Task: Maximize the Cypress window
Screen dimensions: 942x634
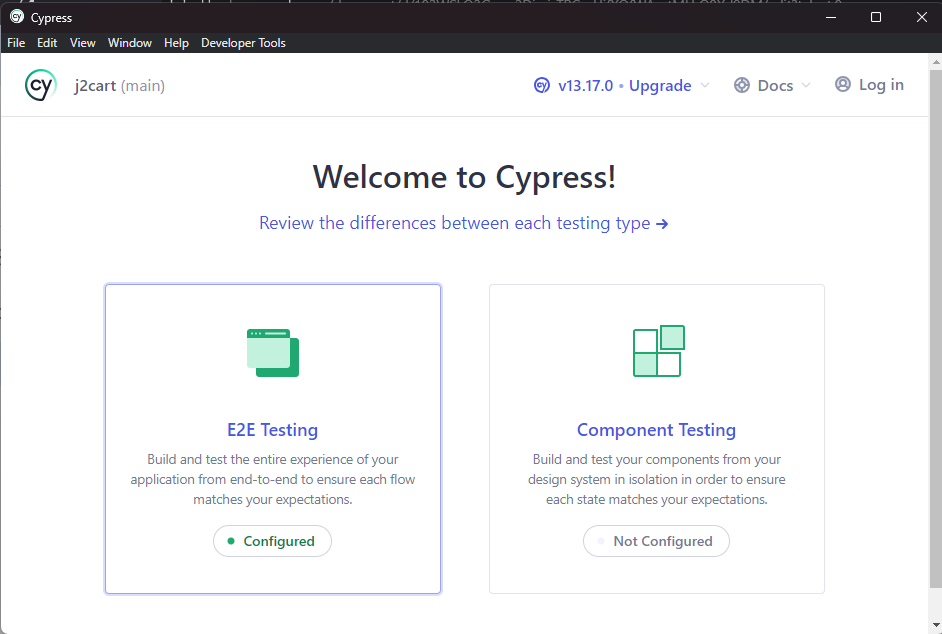Action: pos(876,17)
